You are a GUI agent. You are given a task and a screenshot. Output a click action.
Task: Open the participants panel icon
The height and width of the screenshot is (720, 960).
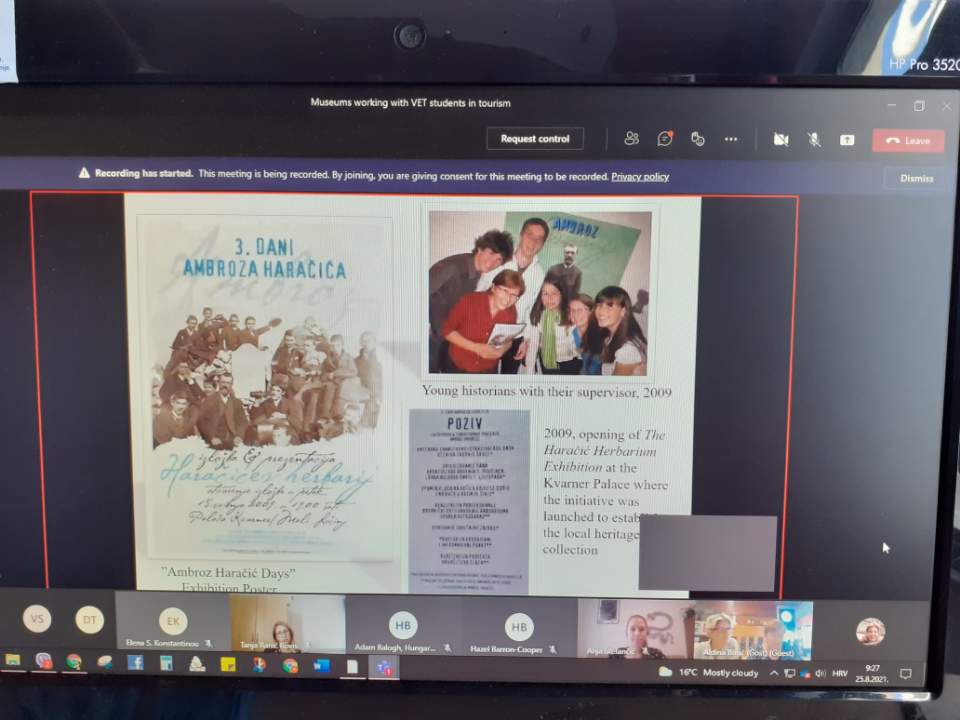pyautogui.click(x=631, y=139)
